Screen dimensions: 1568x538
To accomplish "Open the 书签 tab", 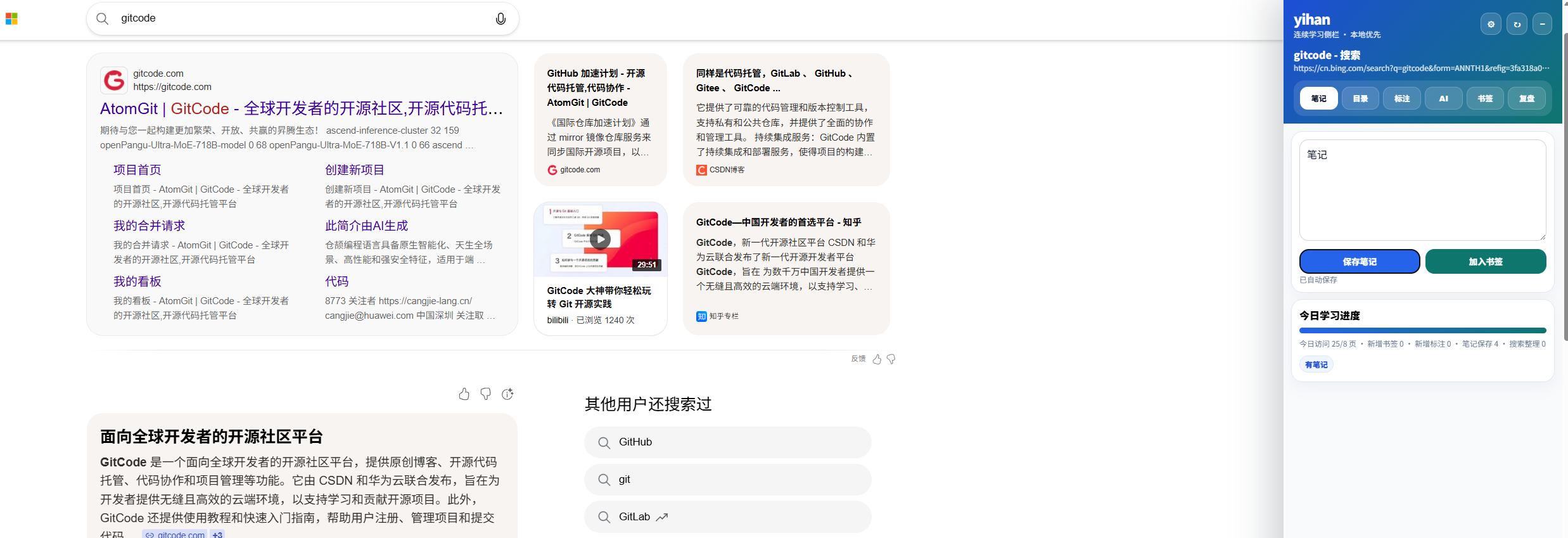I will tap(1485, 98).
